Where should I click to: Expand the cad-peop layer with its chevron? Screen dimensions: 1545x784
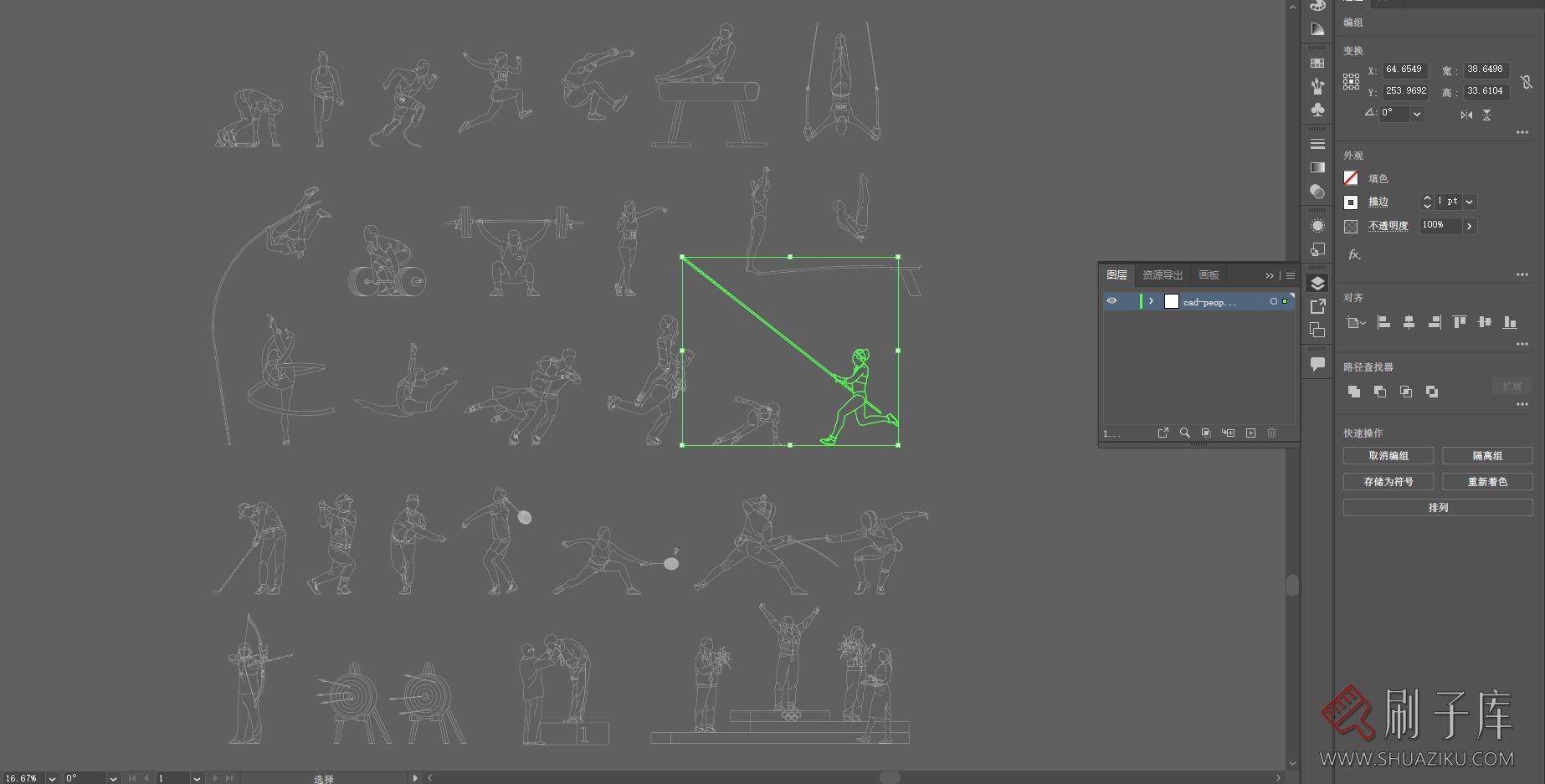pyautogui.click(x=1151, y=301)
